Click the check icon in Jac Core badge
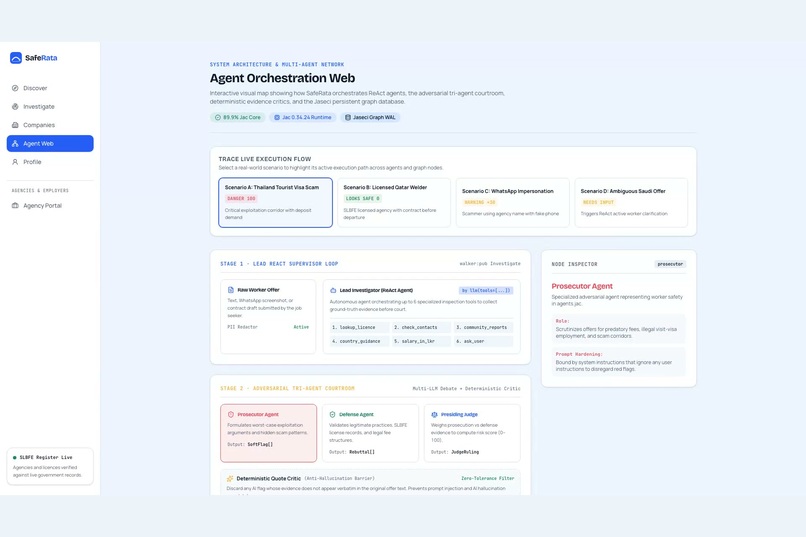The width and height of the screenshot is (806, 537). point(217,118)
